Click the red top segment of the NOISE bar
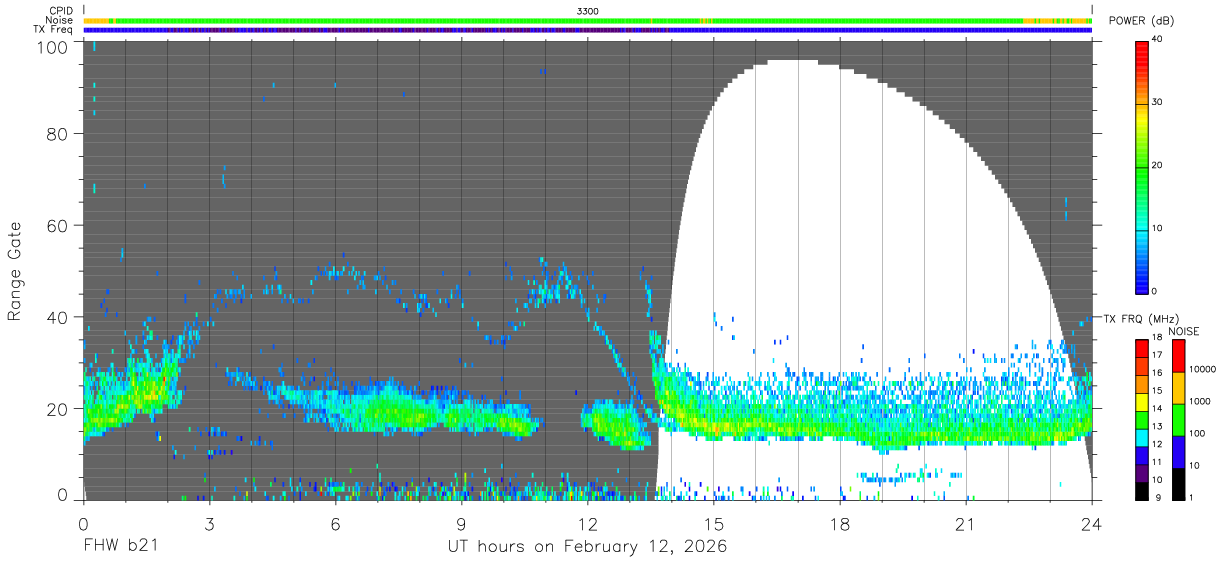The width and height of the screenshot is (1228, 567). [1178, 356]
